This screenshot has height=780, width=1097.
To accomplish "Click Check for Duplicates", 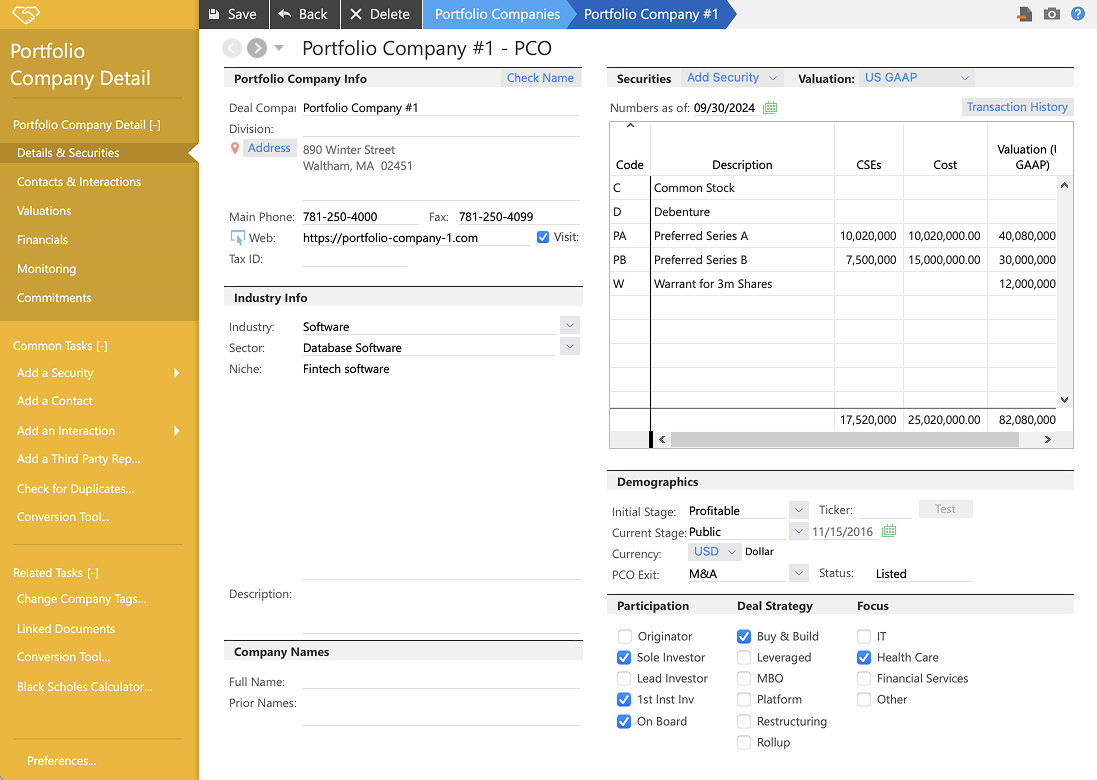I will point(76,489).
